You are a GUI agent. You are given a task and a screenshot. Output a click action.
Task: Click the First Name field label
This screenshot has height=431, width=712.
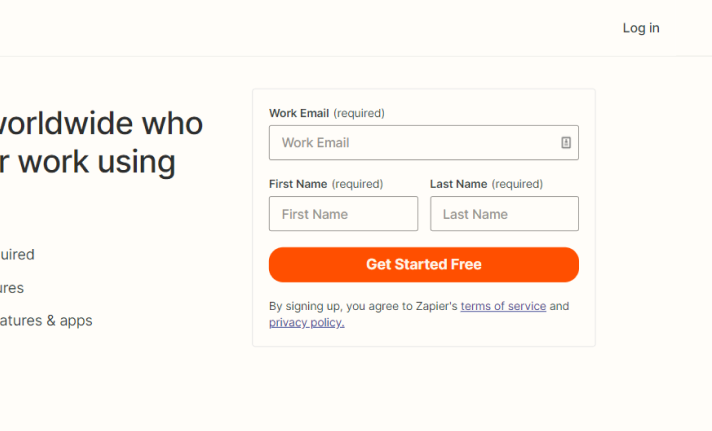click(298, 184)
